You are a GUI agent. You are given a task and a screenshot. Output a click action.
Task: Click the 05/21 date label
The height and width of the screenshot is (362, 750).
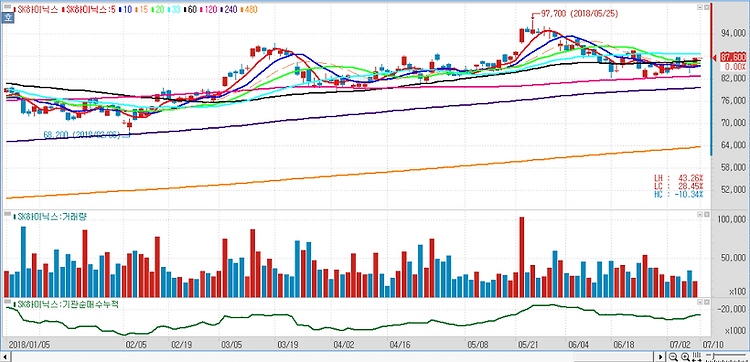(x=527, y=344)
